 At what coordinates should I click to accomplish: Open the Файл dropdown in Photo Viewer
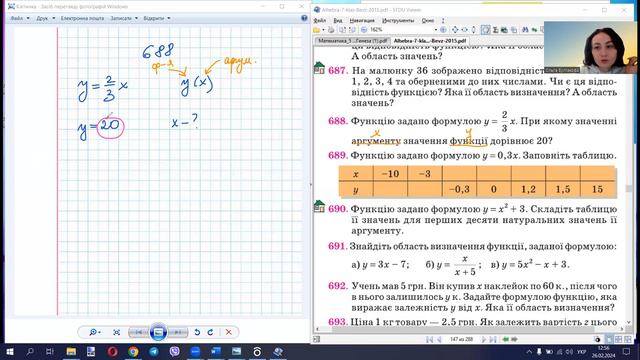[x=20, y=18]
